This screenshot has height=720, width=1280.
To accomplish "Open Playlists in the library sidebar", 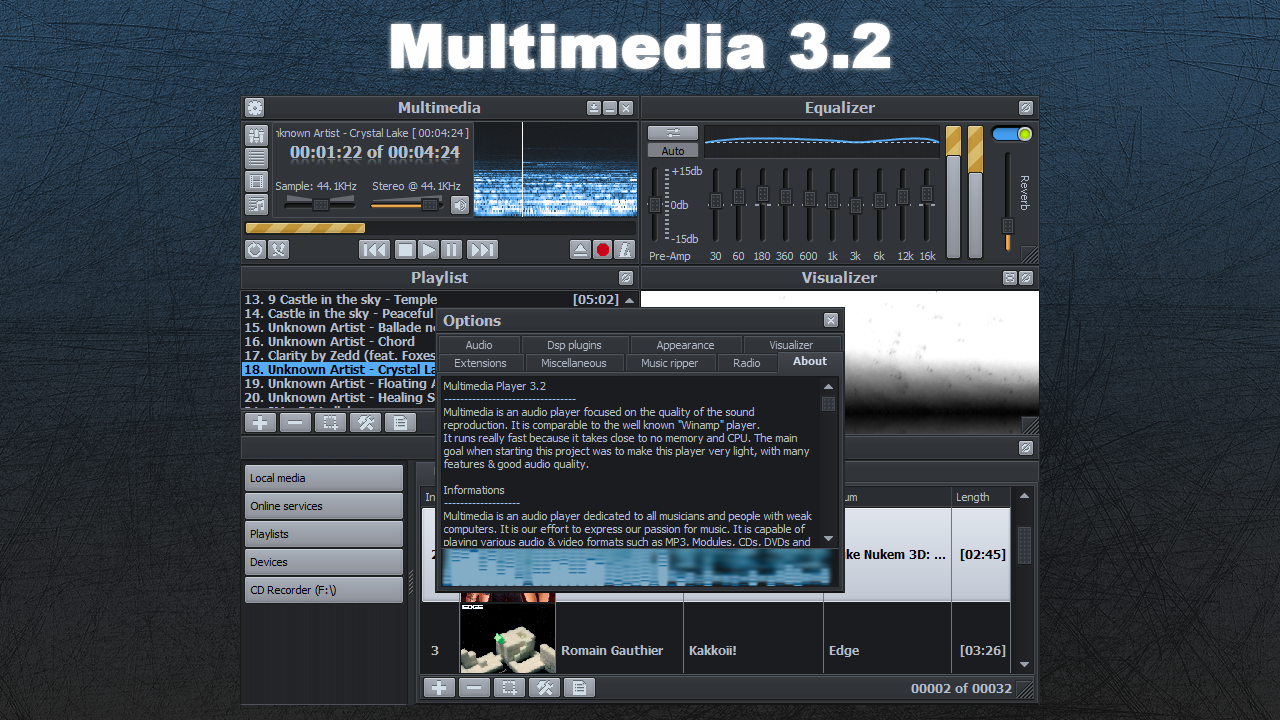I will click(324, 534).
